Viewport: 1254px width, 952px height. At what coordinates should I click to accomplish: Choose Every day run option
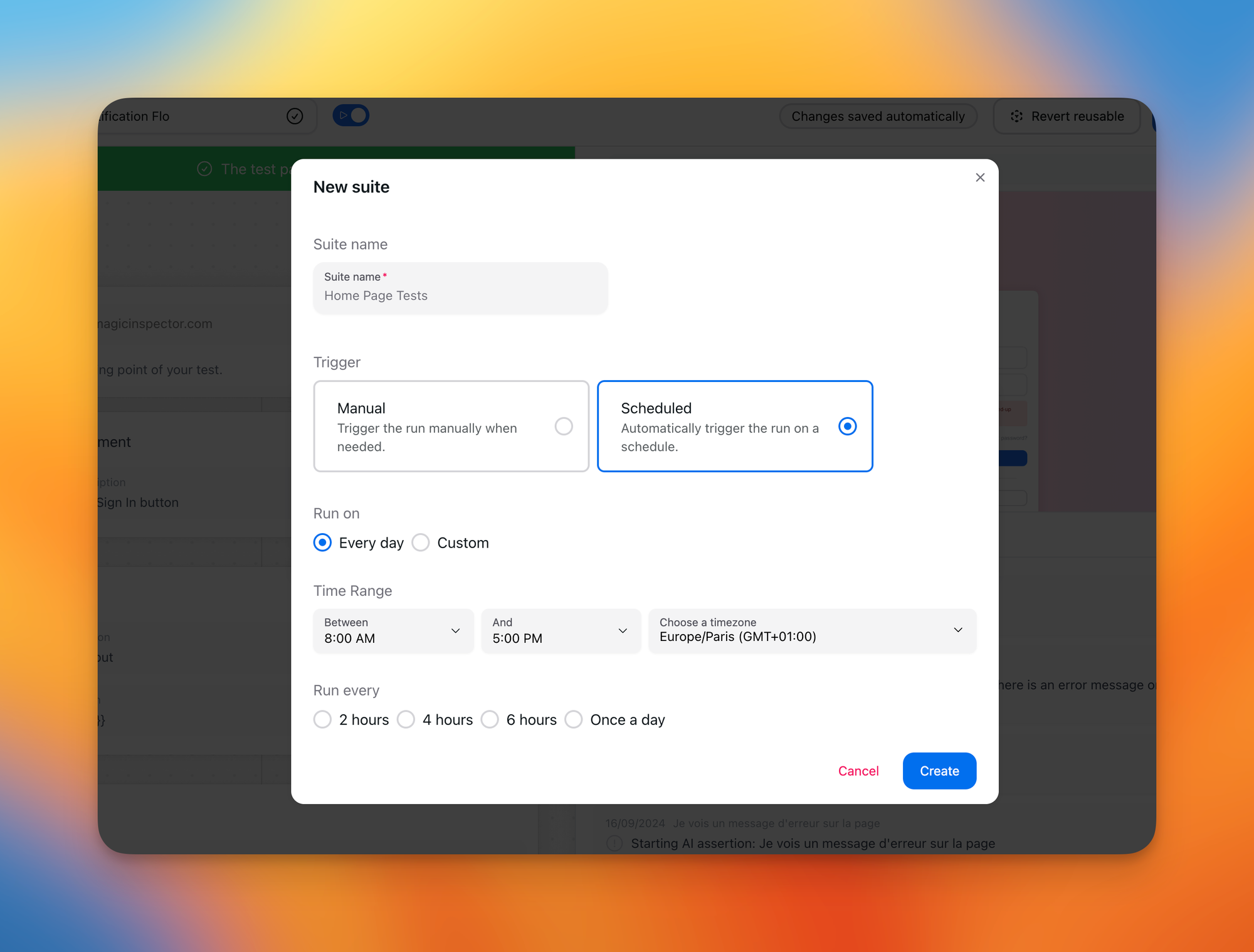pos(322,542)
